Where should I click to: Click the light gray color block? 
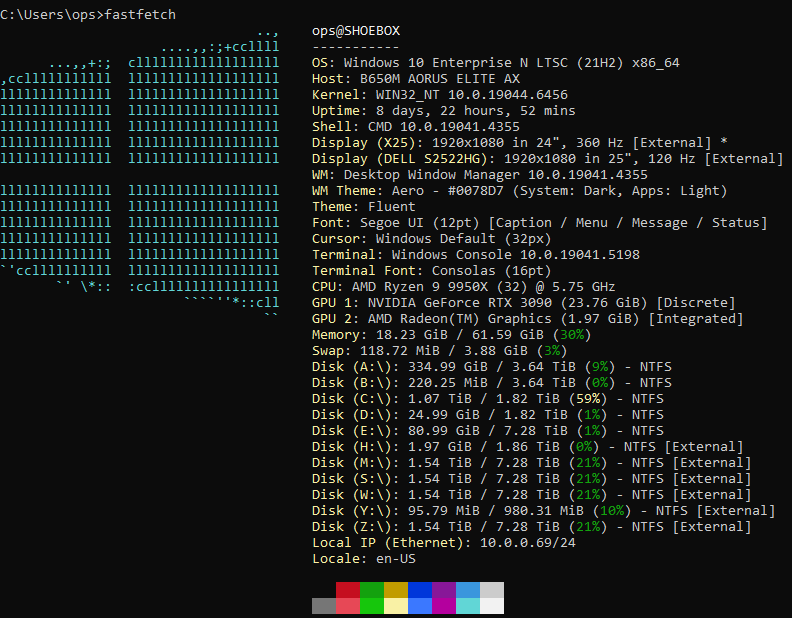(492, 590)
